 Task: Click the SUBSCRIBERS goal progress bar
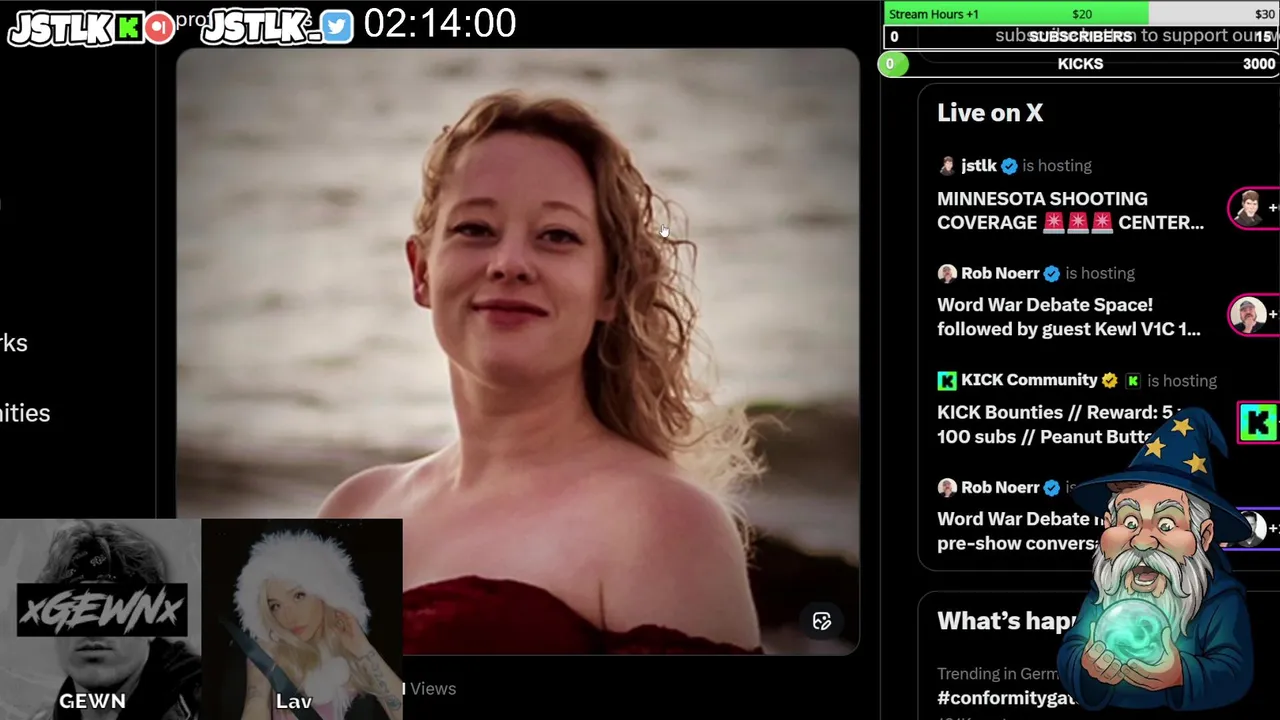coord(1082,37)
